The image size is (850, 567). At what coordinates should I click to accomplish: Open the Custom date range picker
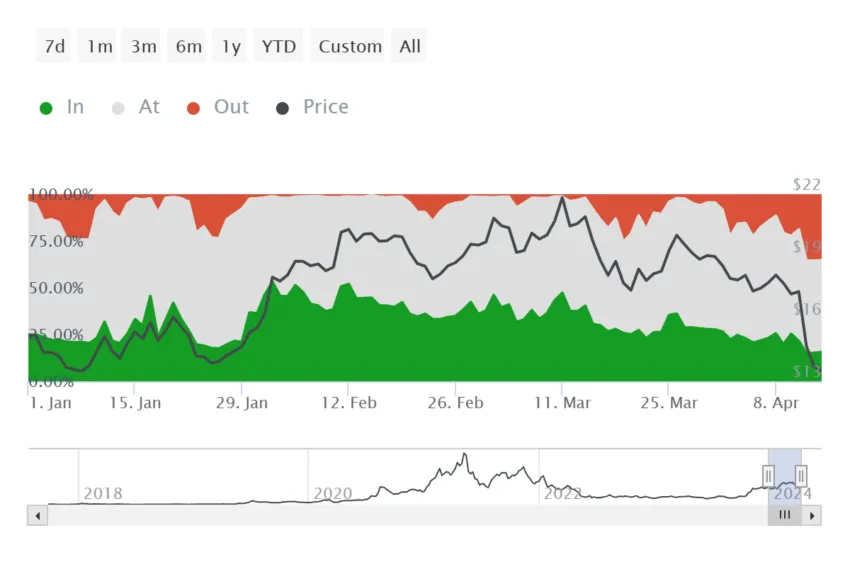(350, 46)
